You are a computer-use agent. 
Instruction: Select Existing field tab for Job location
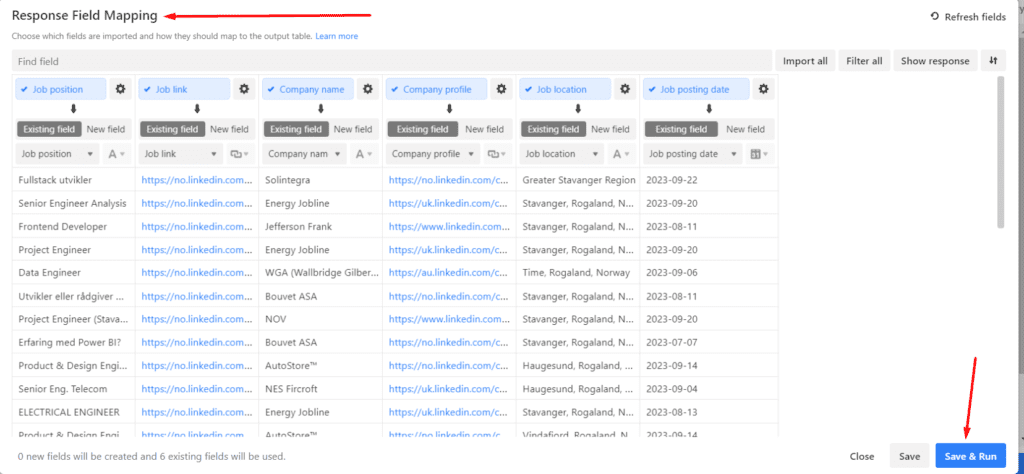(x=555, y=129)
